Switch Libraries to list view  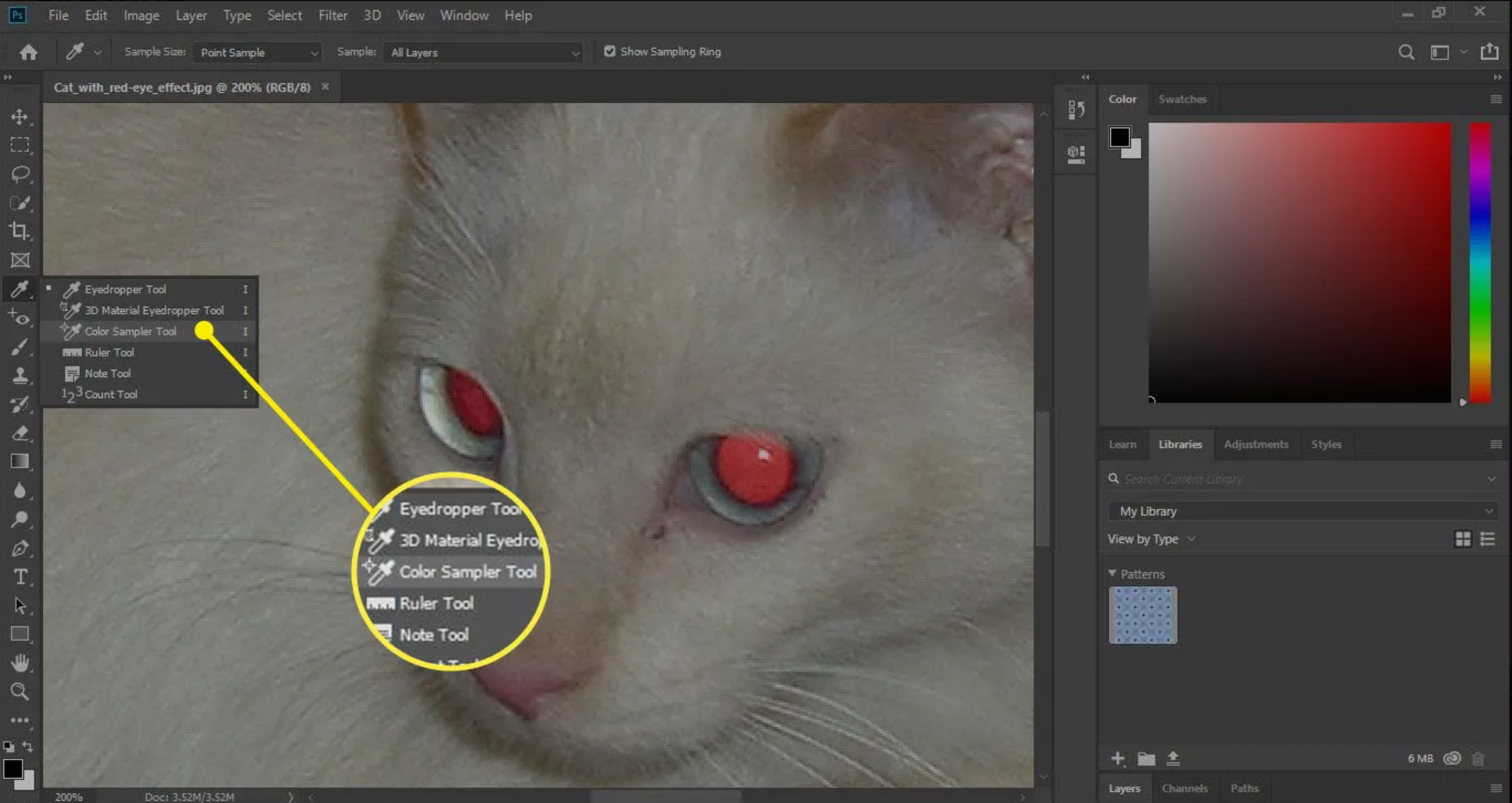click(x=1488, y=538)
